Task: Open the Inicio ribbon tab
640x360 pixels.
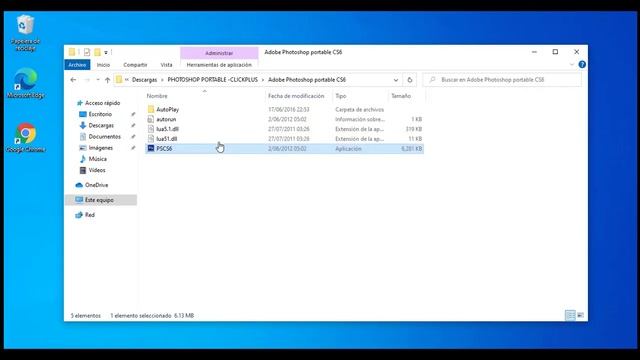Action: coord(103,65)
